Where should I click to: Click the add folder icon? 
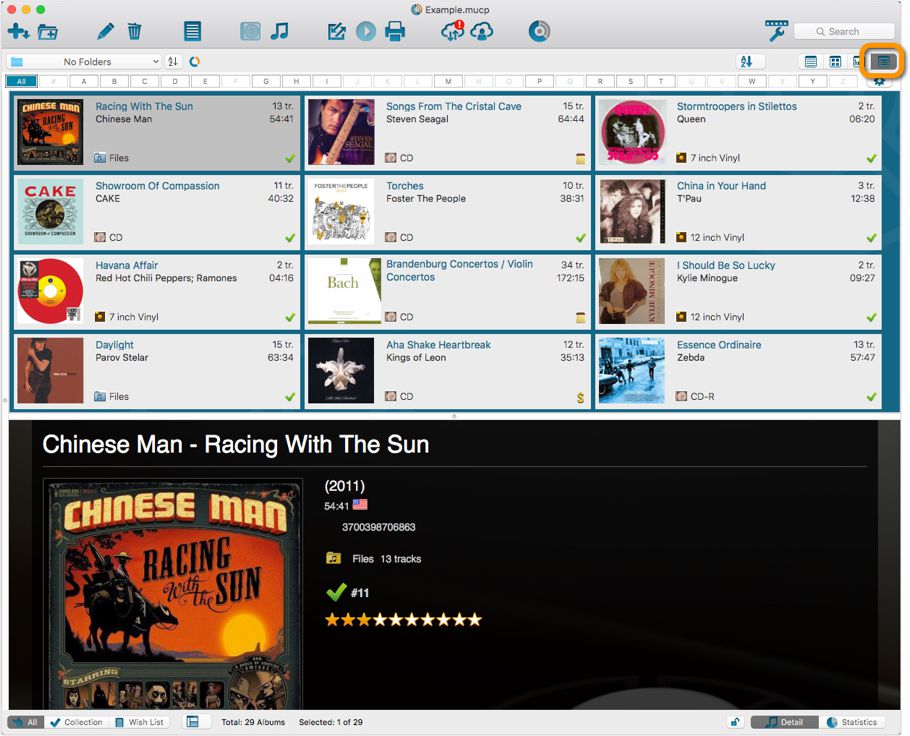(x=48, y=31)
